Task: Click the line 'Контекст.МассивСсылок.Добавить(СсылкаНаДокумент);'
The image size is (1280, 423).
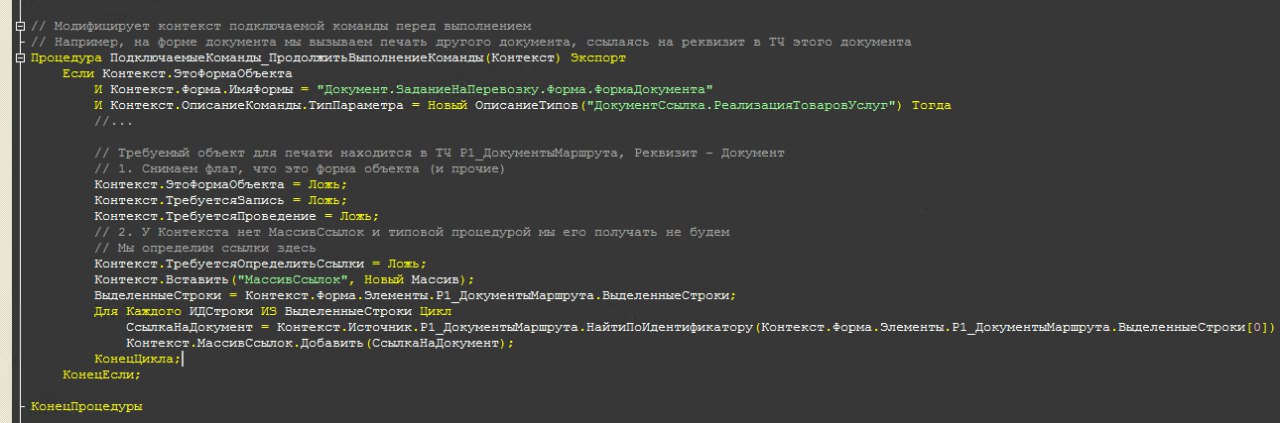Action: 319,344
